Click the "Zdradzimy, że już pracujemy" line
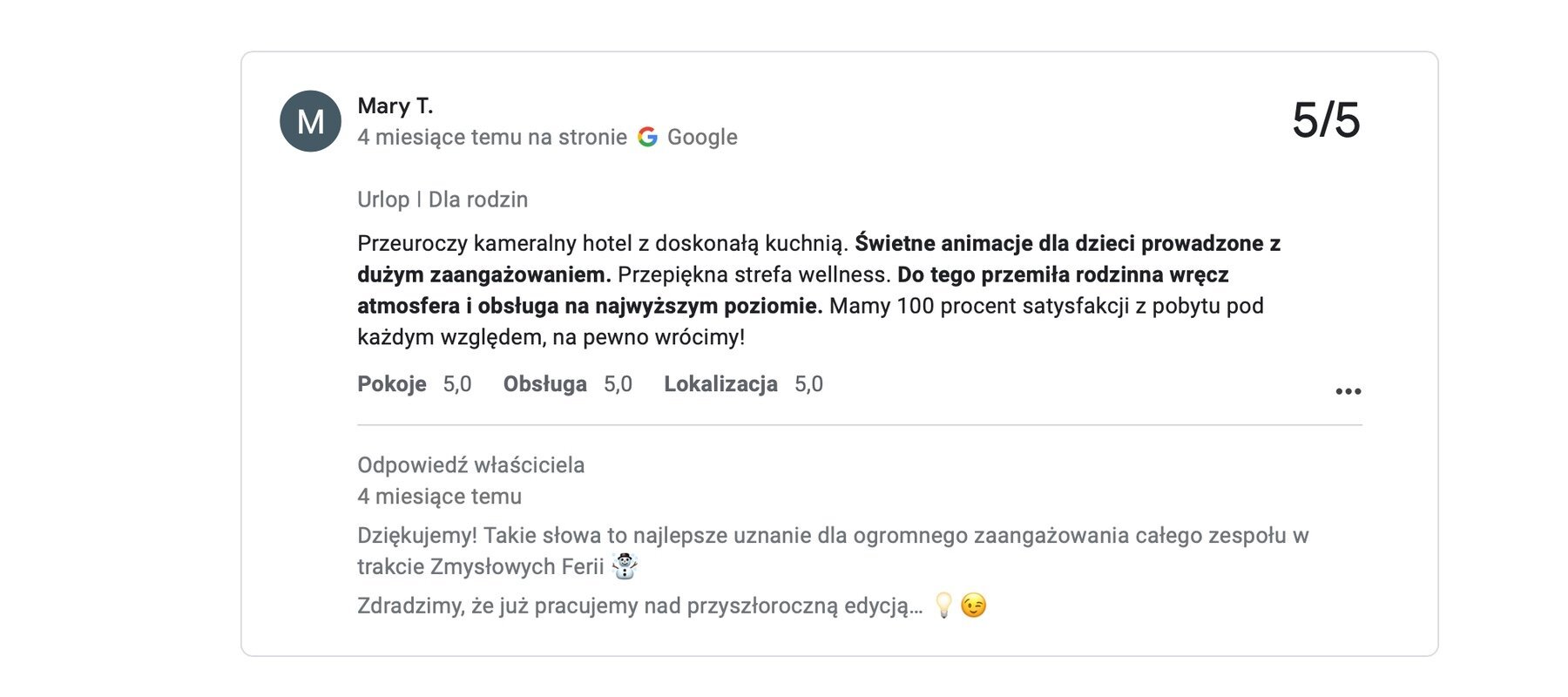The width and height of the screenshot is (1568, 697). tap(639, 606)
